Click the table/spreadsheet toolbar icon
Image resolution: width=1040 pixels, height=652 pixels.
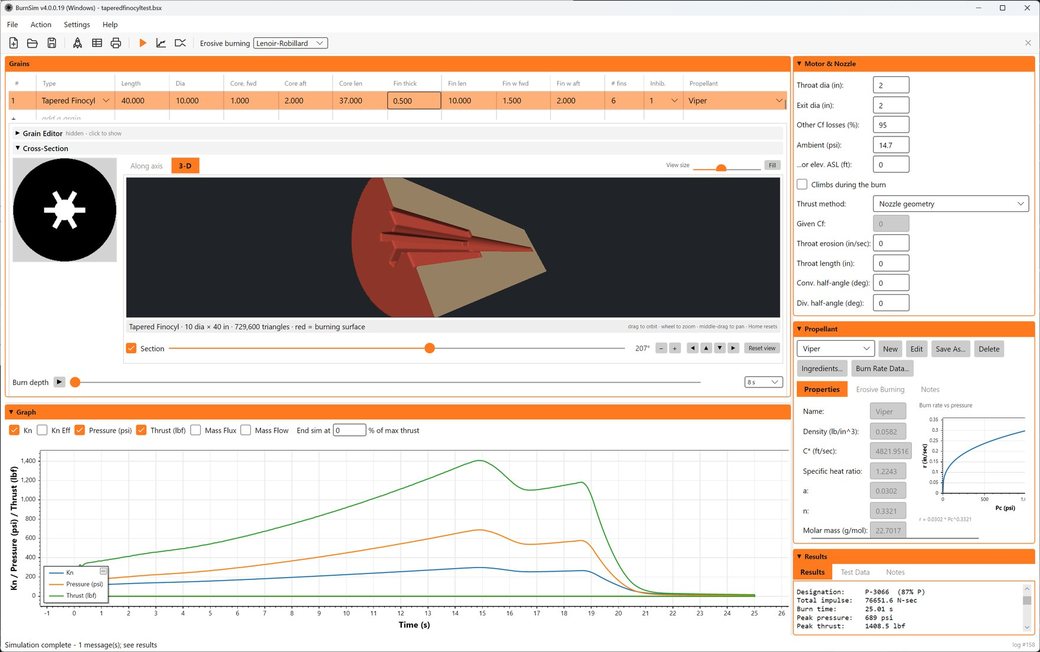click(x=97, y=43)
